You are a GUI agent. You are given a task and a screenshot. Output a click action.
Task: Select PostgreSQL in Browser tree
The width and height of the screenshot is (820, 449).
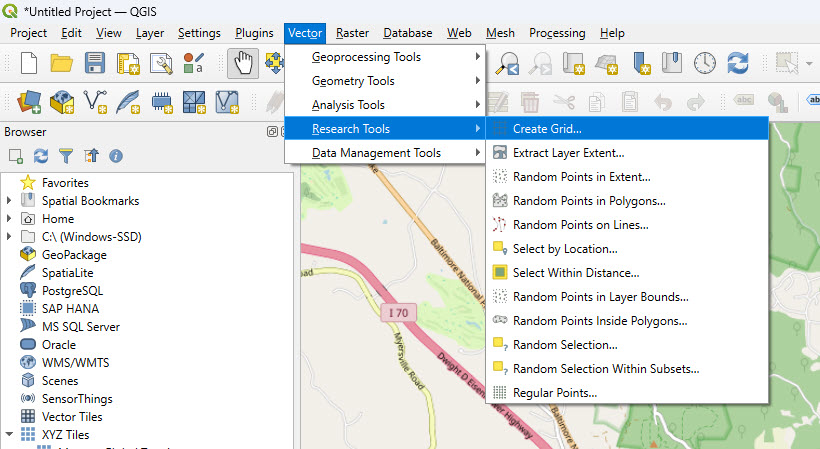click(72, 291)
